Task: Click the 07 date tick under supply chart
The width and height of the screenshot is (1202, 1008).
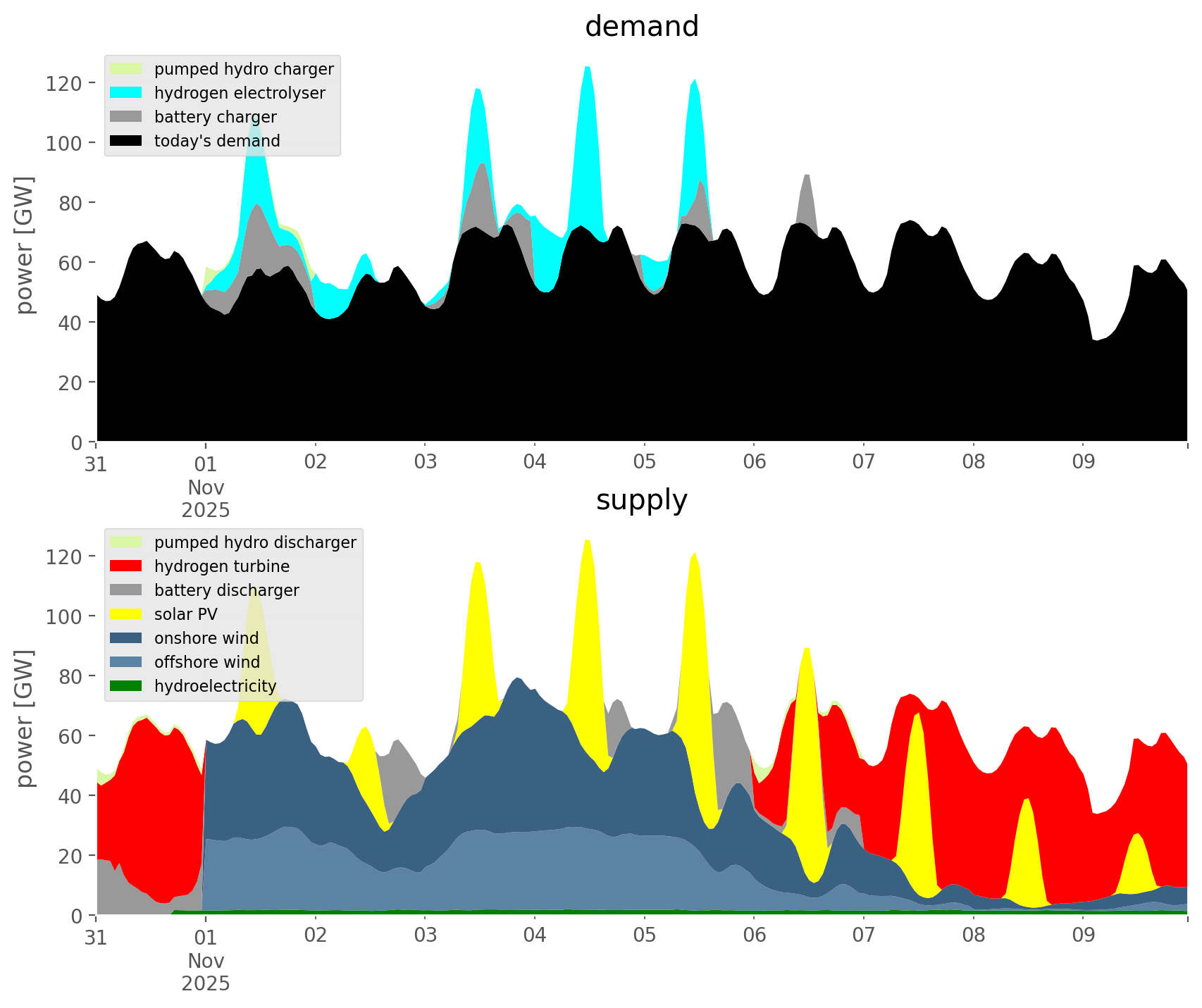Action: tap(863, 936)
